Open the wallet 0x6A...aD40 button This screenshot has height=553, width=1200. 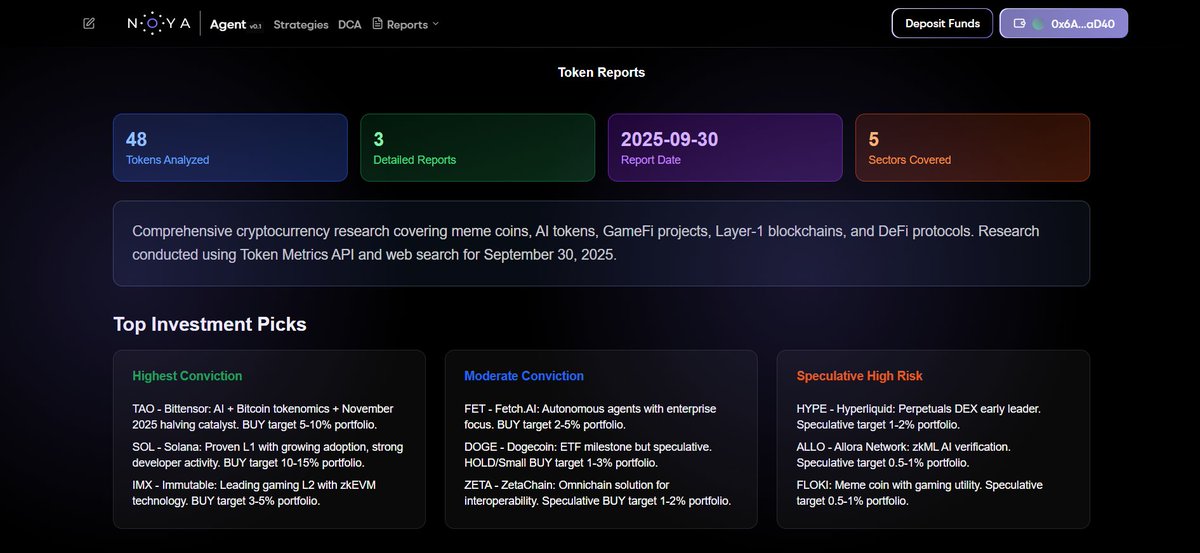1064,23
